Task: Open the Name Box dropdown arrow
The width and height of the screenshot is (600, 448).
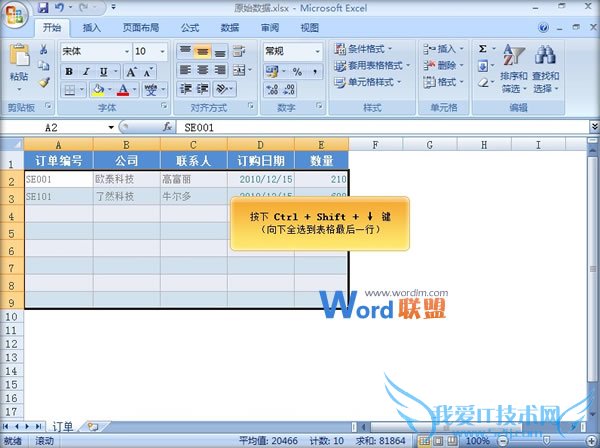Action: 111,127
